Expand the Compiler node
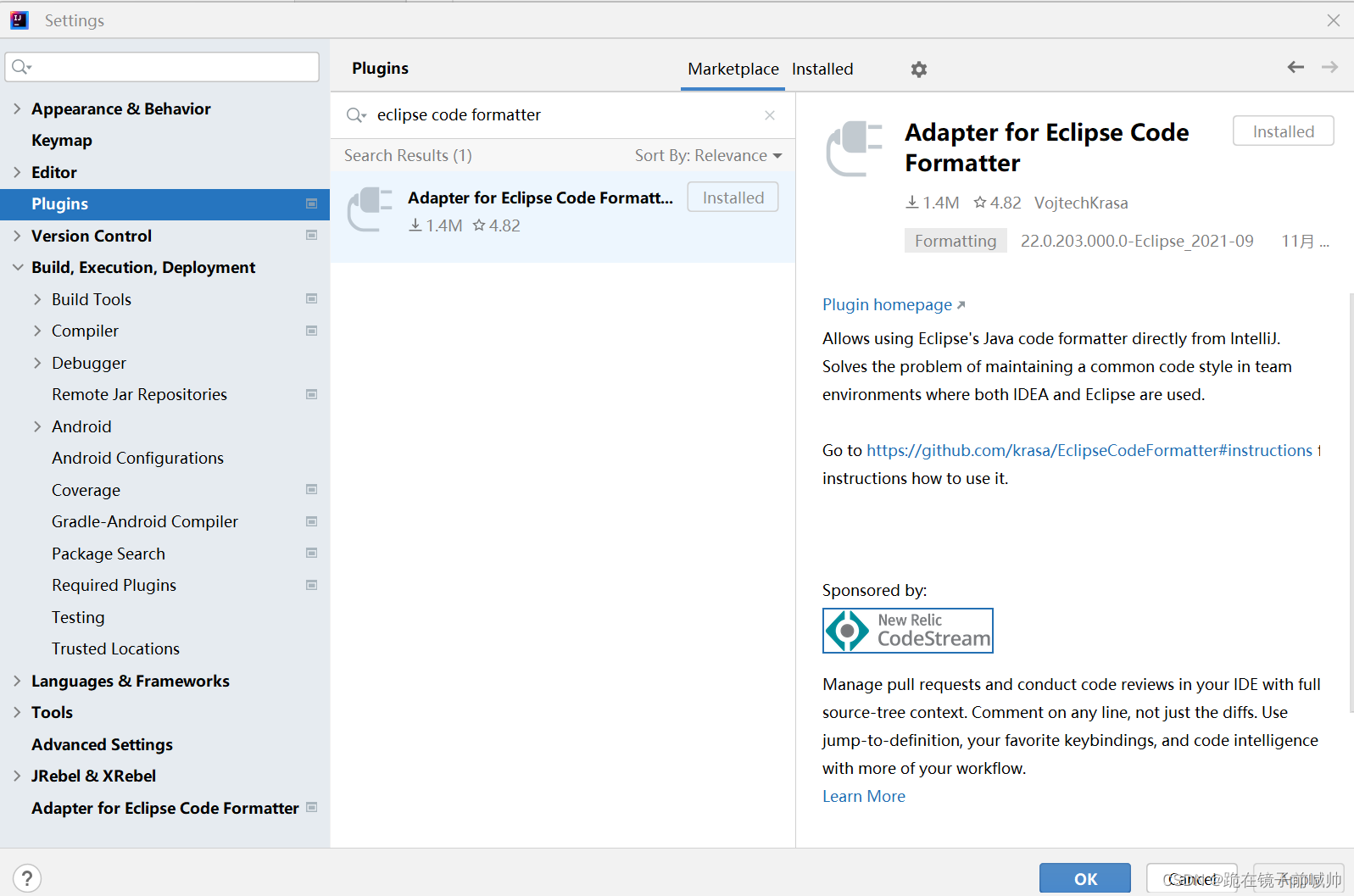The height and width of the screenshot is (896, 1354). click(x=37, y=331)
